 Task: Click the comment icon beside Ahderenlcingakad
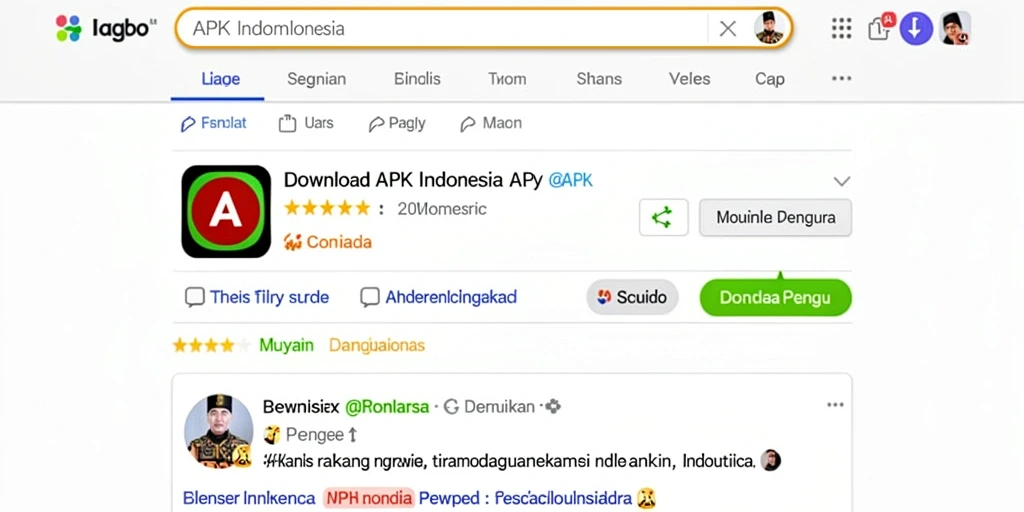pos(370,298)
